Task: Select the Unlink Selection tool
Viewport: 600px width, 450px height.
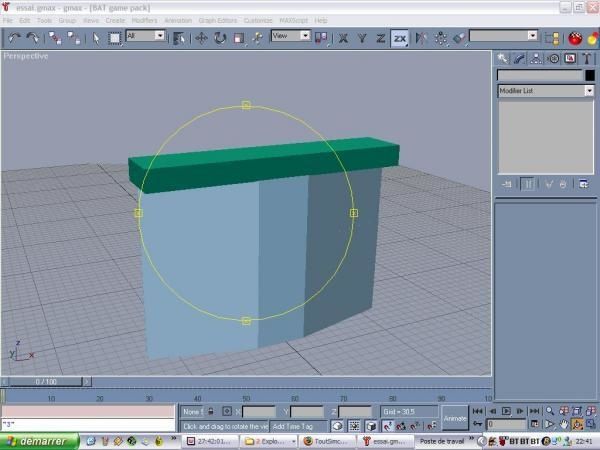Action: [x=73, y=38]
